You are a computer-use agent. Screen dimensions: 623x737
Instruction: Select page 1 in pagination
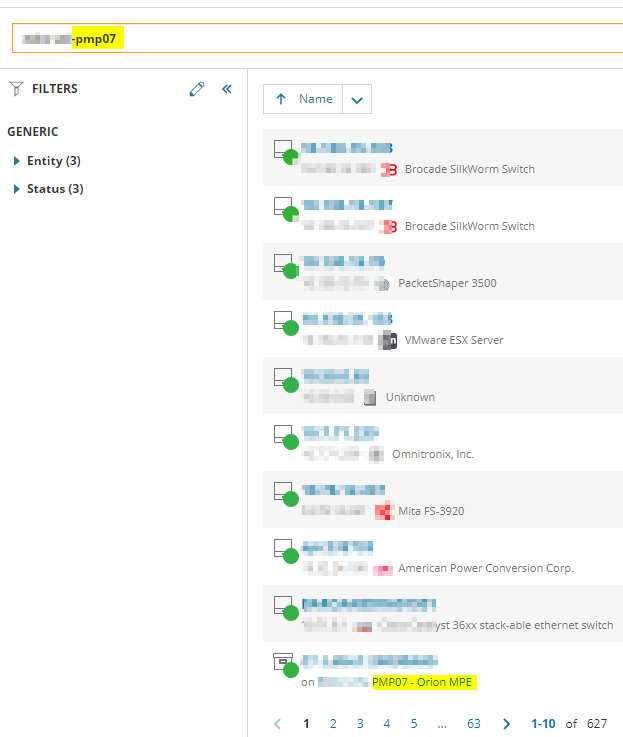point(306,723)
